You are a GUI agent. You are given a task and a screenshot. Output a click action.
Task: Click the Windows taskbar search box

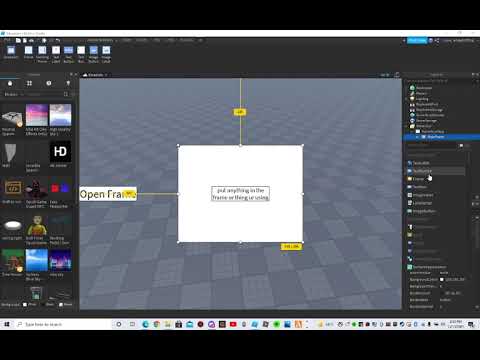point(62,324)
